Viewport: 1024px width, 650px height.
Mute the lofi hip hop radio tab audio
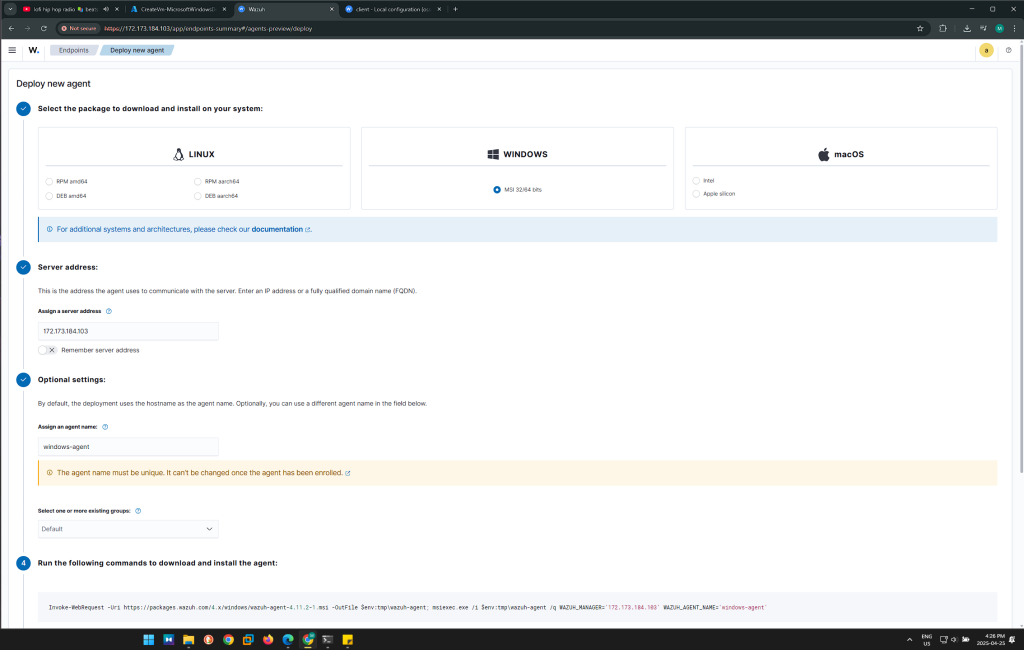click(x=106, y=9)
